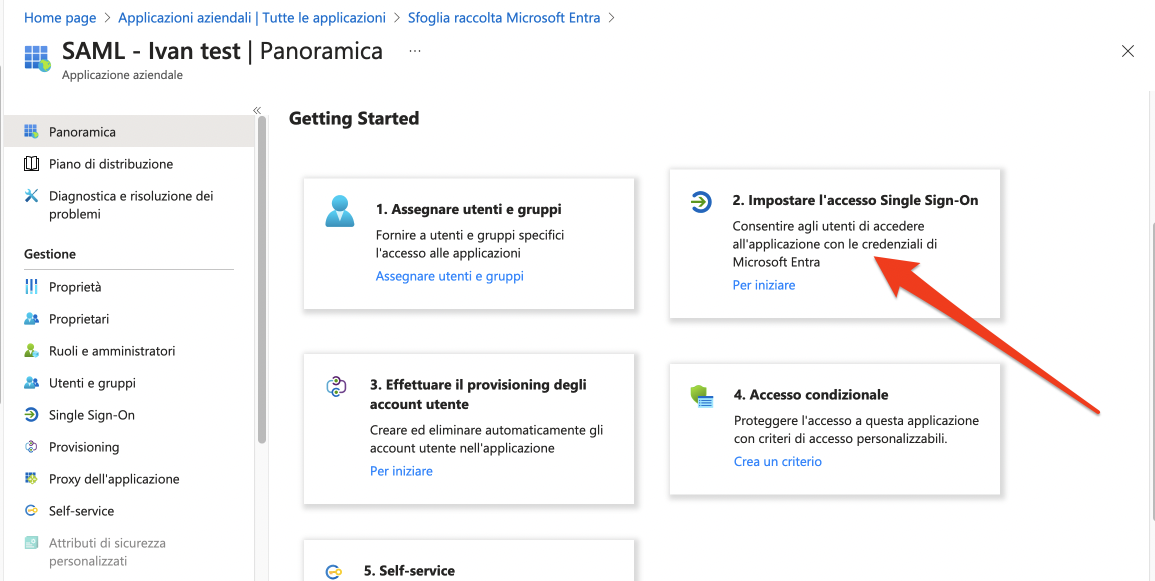Click title 2. Impostare l'accesso Single Sign-On
This screenshot has width=1155, height=581.
[855, 200]
